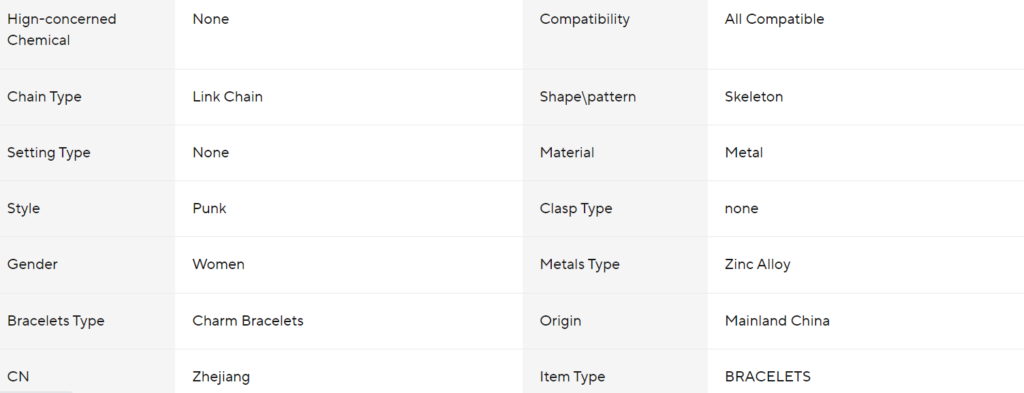Click the Clasp Type label
1024x393 pixels.
point(576,209)
